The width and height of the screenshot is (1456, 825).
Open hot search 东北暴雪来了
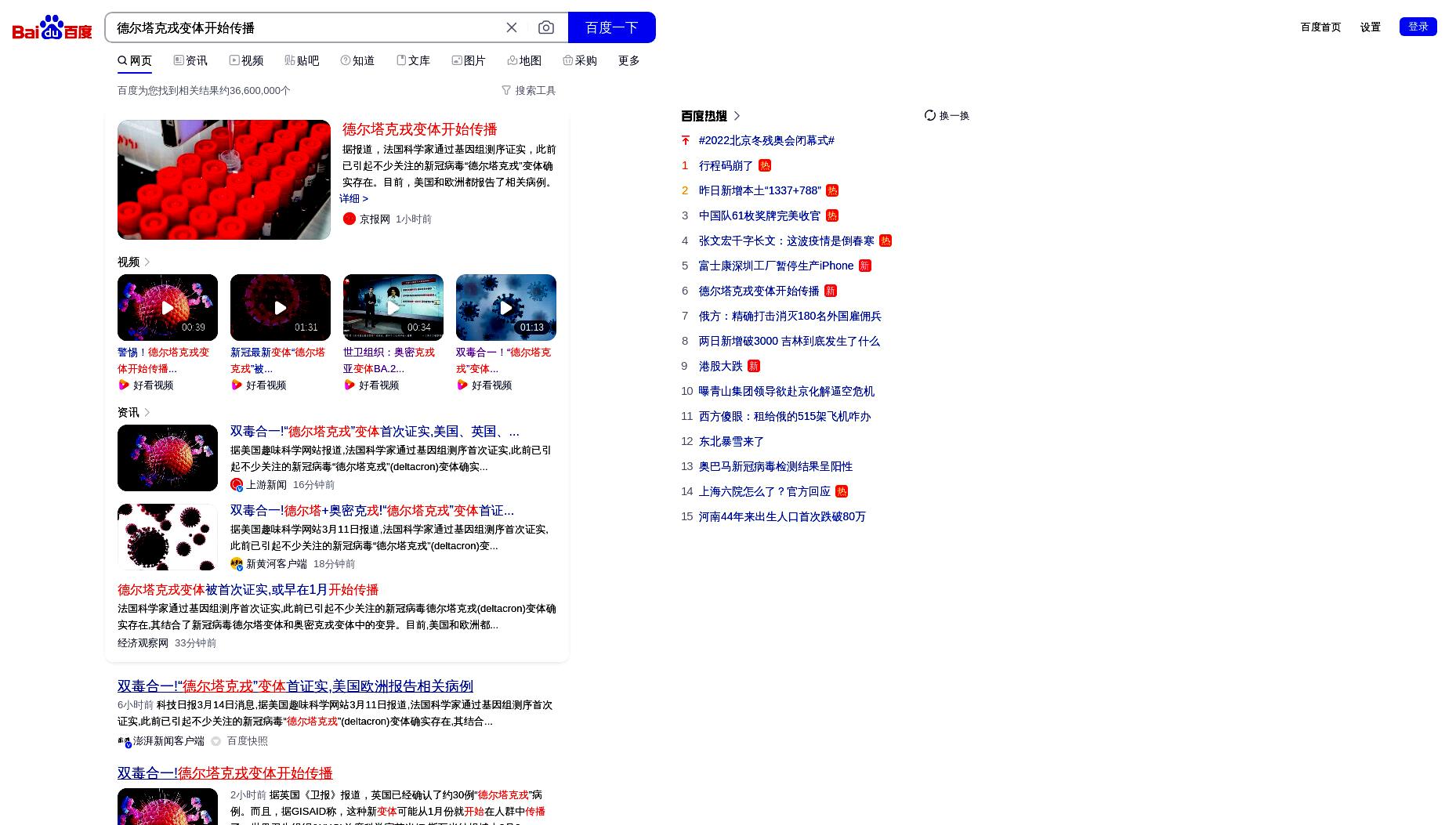(731, 441)
